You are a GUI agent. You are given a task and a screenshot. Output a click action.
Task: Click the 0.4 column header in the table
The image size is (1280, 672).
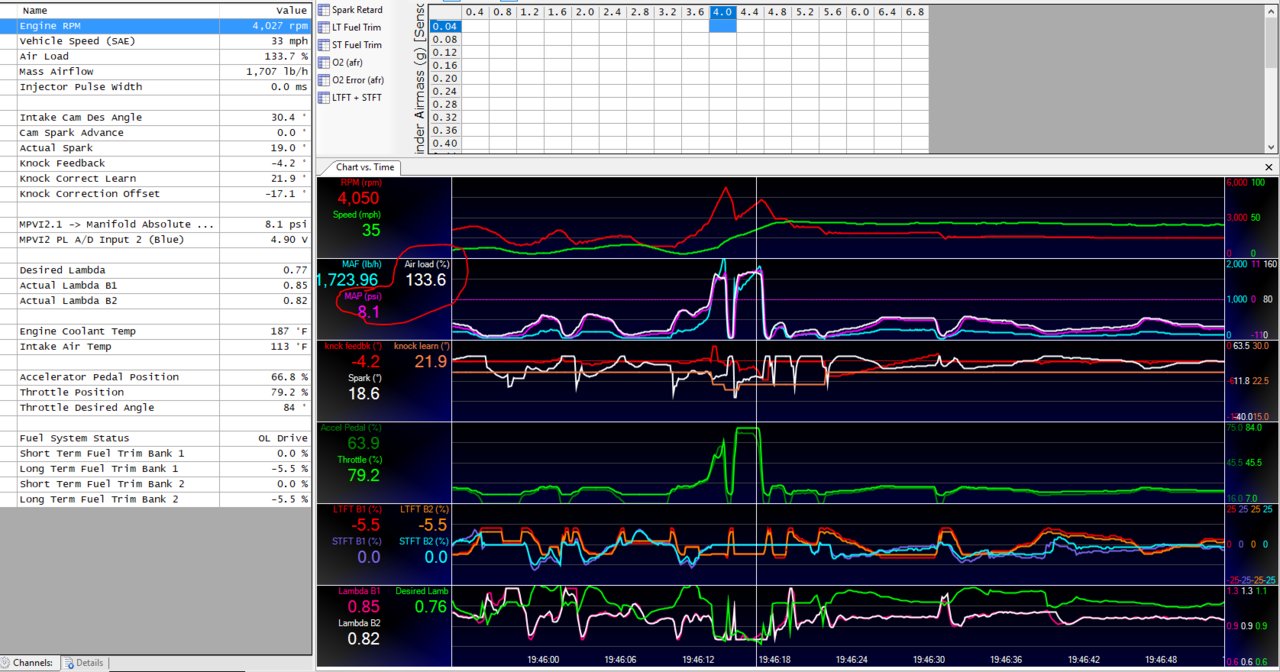pos(475,12)
